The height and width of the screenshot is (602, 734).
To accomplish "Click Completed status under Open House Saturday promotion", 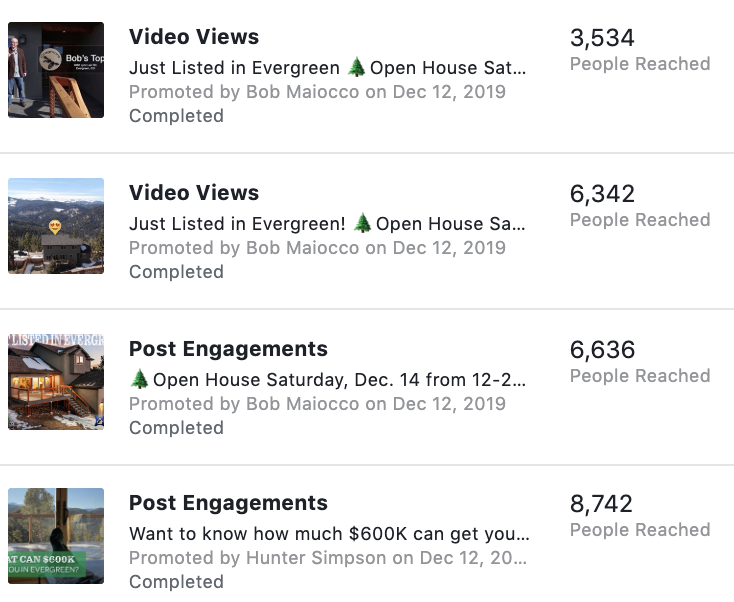I will 176,427.
